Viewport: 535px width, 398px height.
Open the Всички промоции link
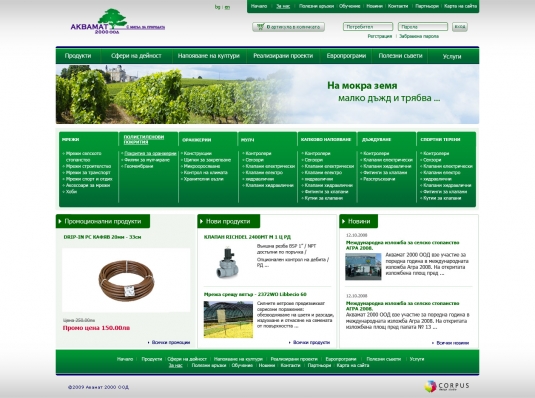[171, 342]
